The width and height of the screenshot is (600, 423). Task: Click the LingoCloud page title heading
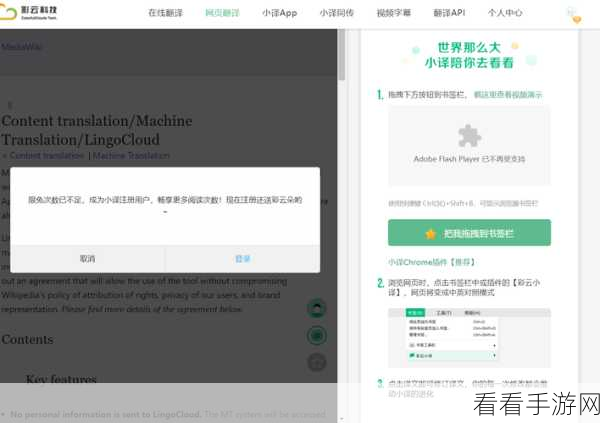[x=97, y=130]
